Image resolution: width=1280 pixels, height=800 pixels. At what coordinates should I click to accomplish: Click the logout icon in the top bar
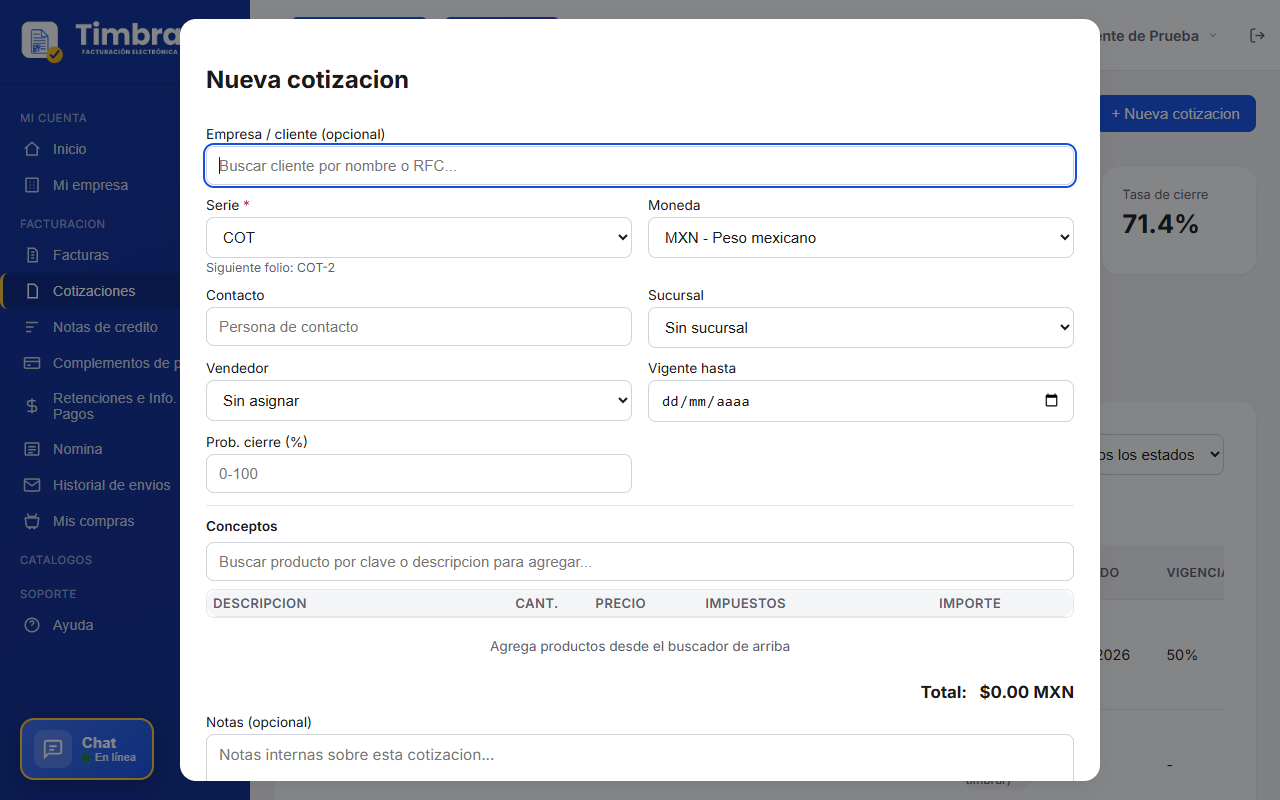pos(1257,36)
